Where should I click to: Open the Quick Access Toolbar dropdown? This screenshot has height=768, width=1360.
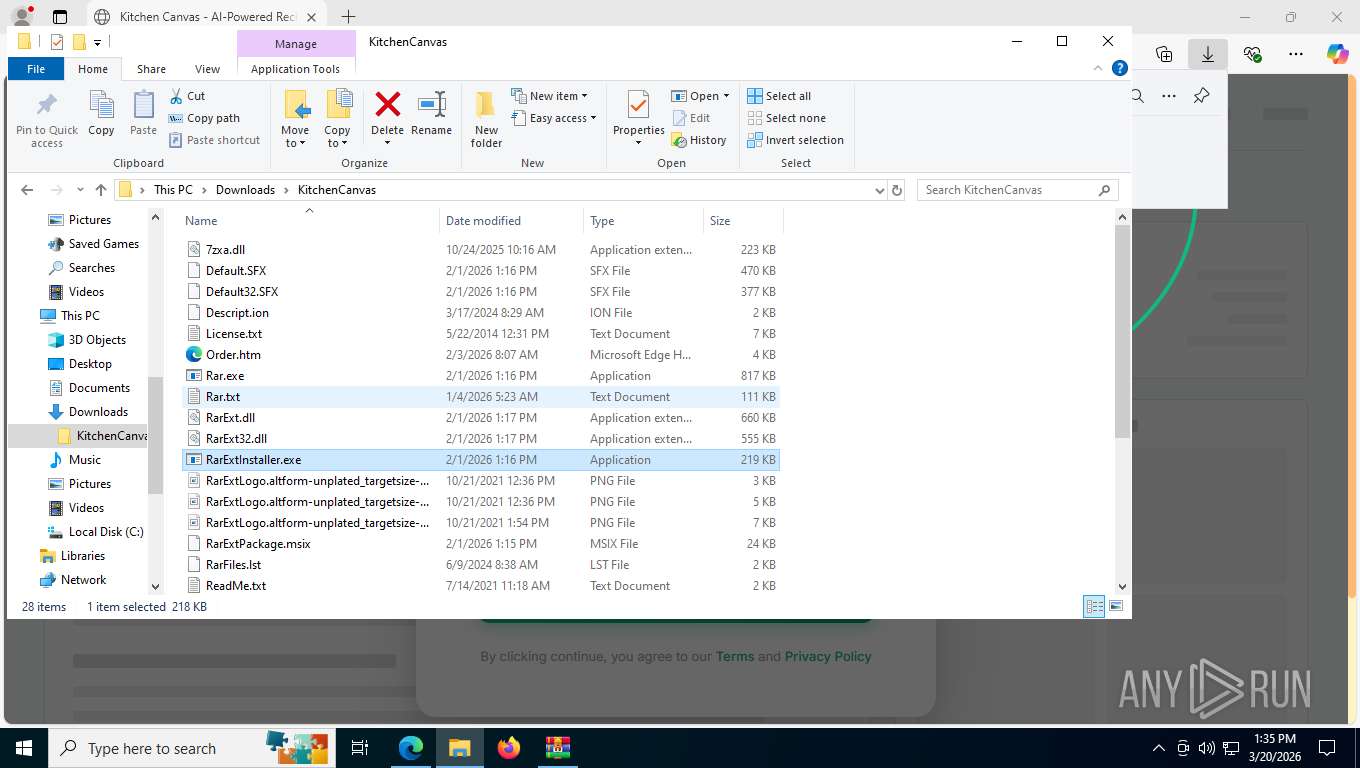(x=97, y=42)
